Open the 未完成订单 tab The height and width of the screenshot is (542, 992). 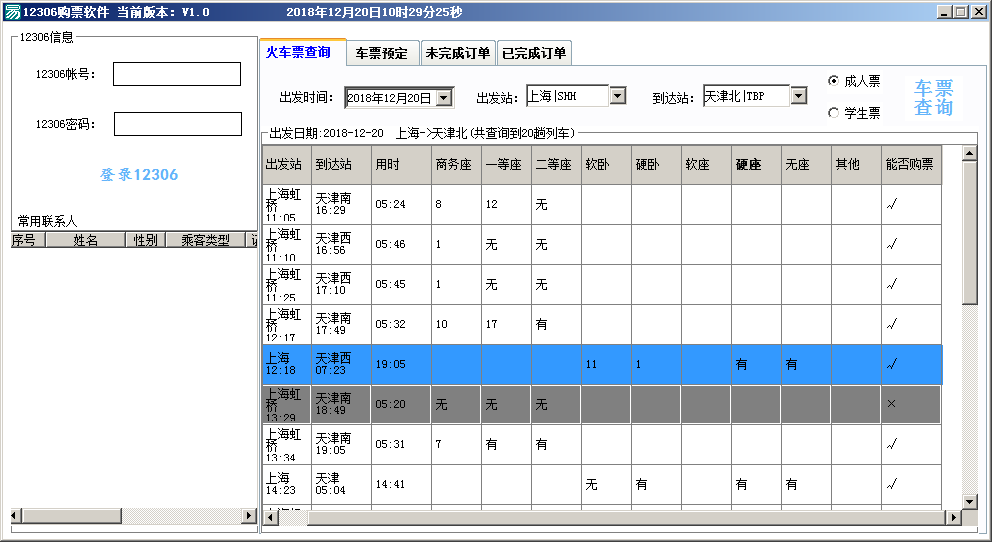click(x=457, y=53)
